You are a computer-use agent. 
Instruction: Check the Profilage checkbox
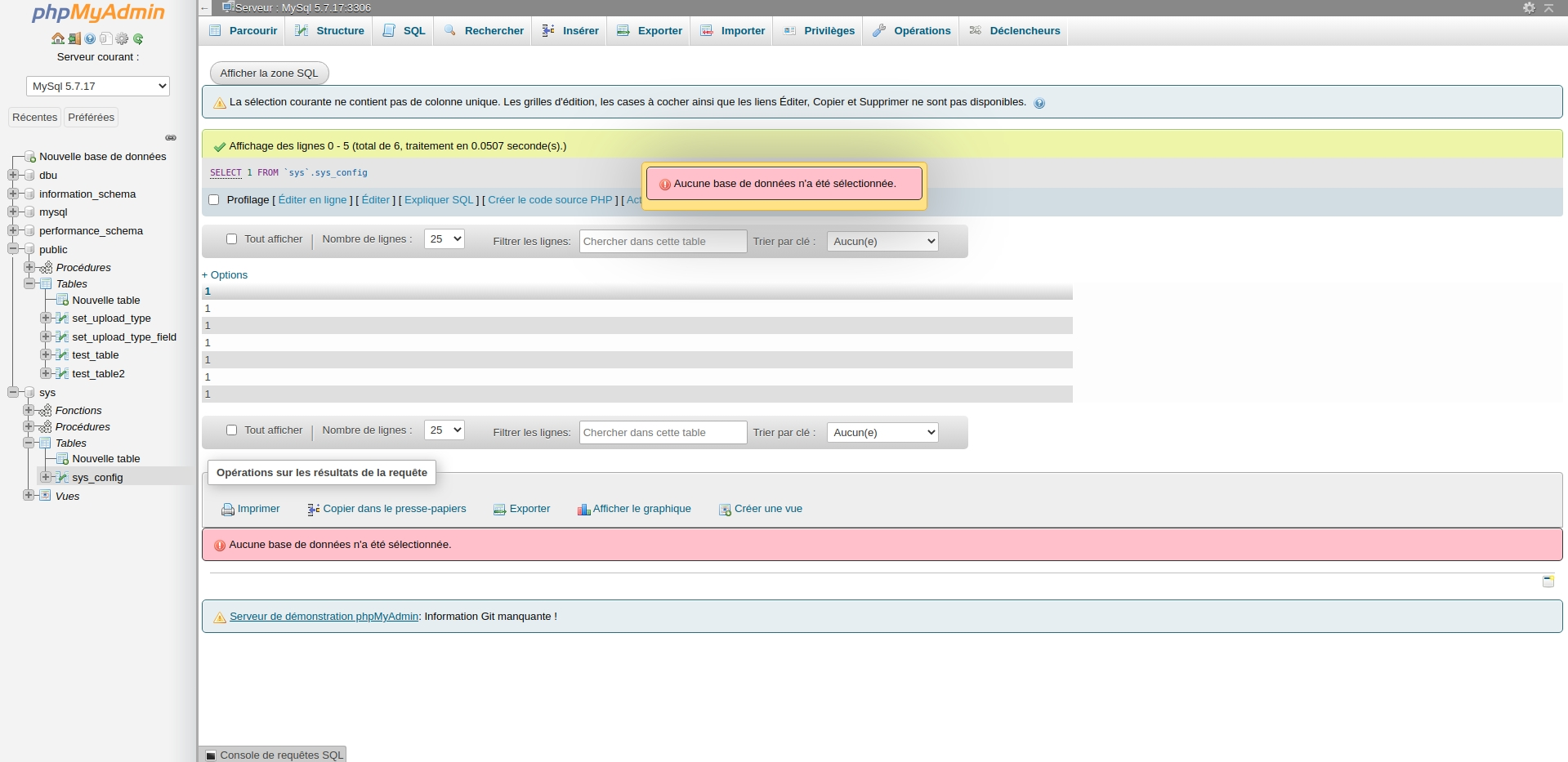pos(213,199)
